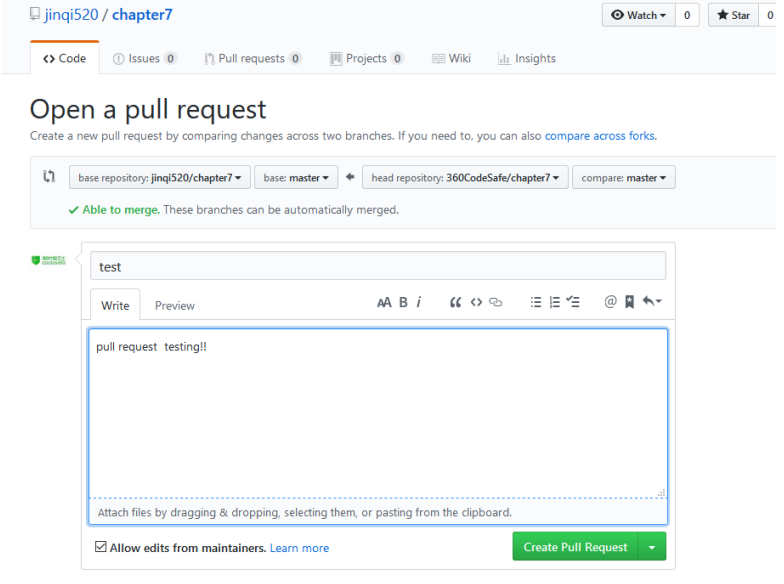Follow the compare across forks link

600,136
